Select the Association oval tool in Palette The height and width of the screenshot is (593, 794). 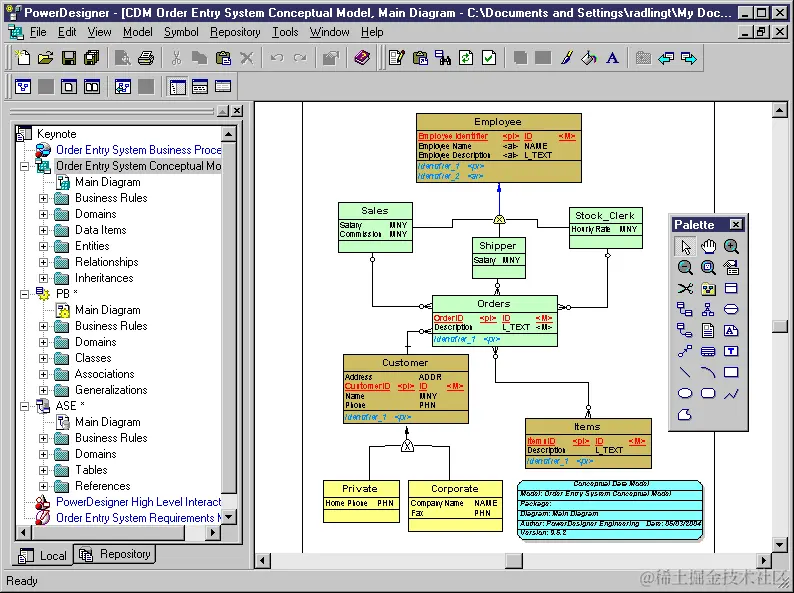[x=731, y=309]
